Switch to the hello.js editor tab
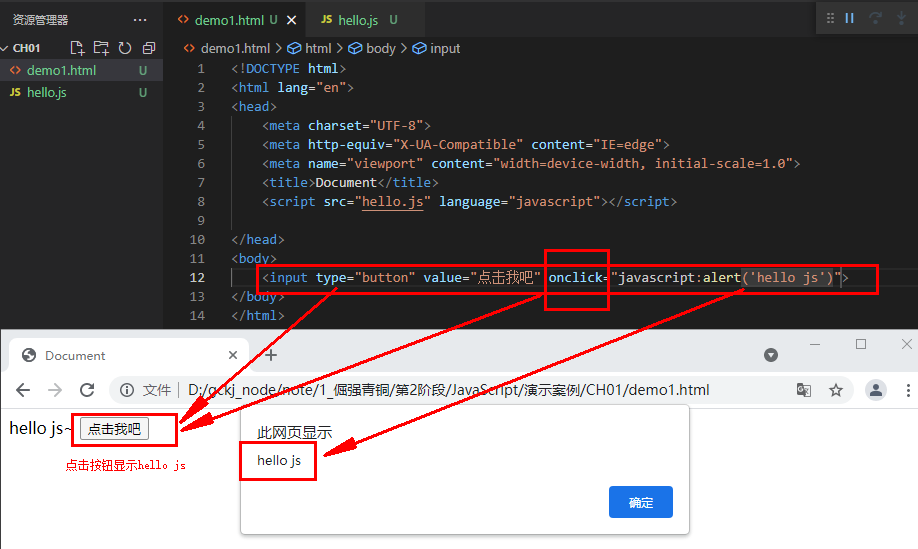The image size is (918, 549). pos(360,20)
